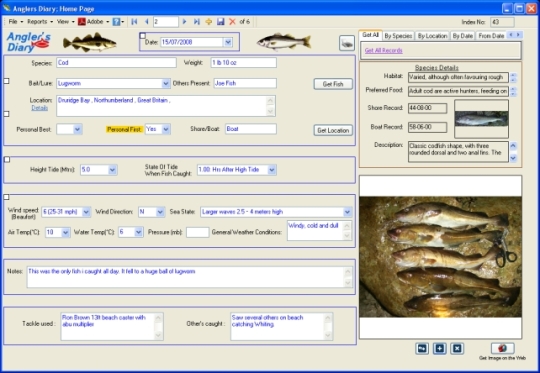Open the File menu
The image size is (540, 373).
(x=15, y=22)
